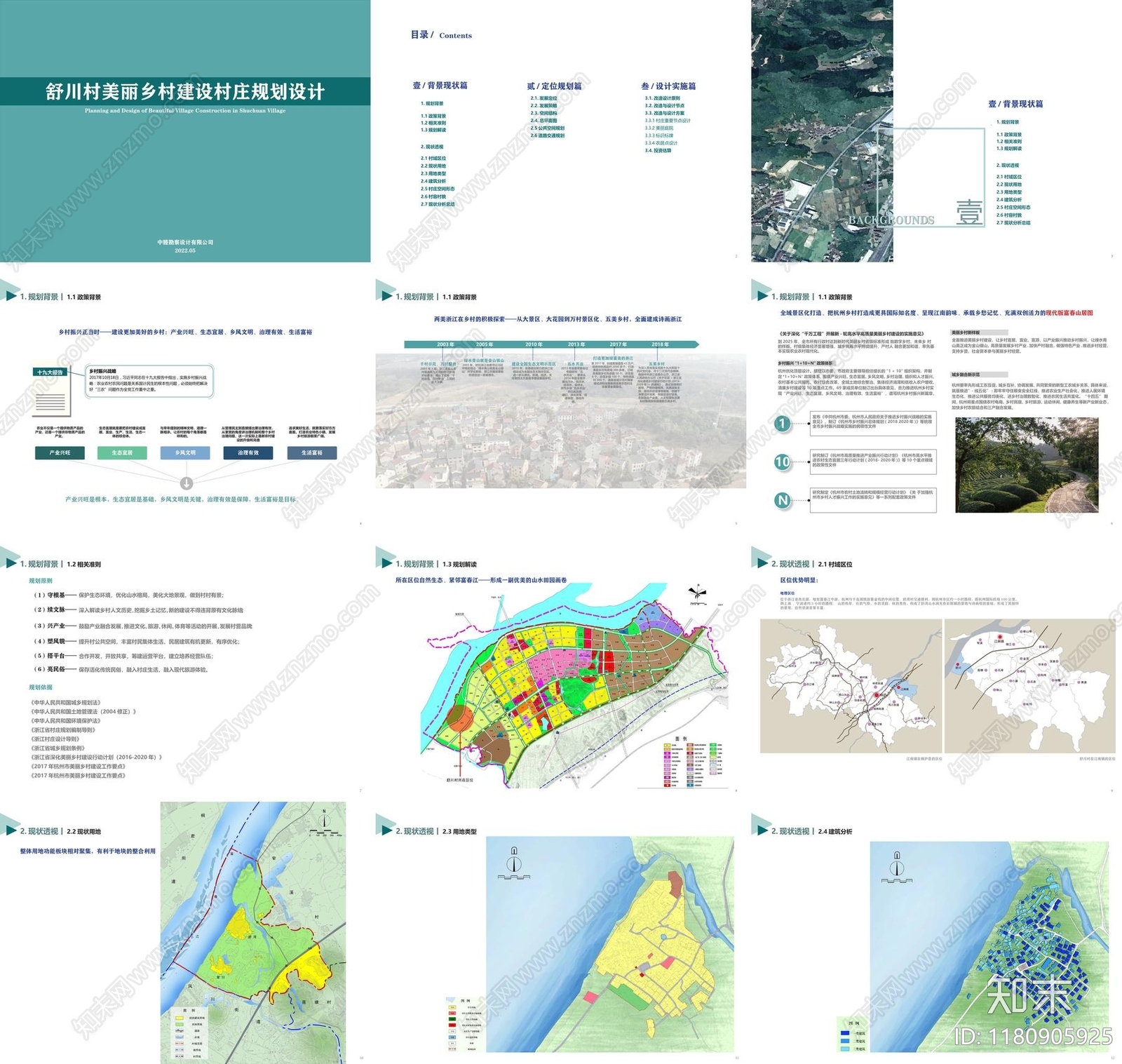Select the 2013年 marker on the timeline
The height and width of the screenshot is (1064, 1122).
576,344
